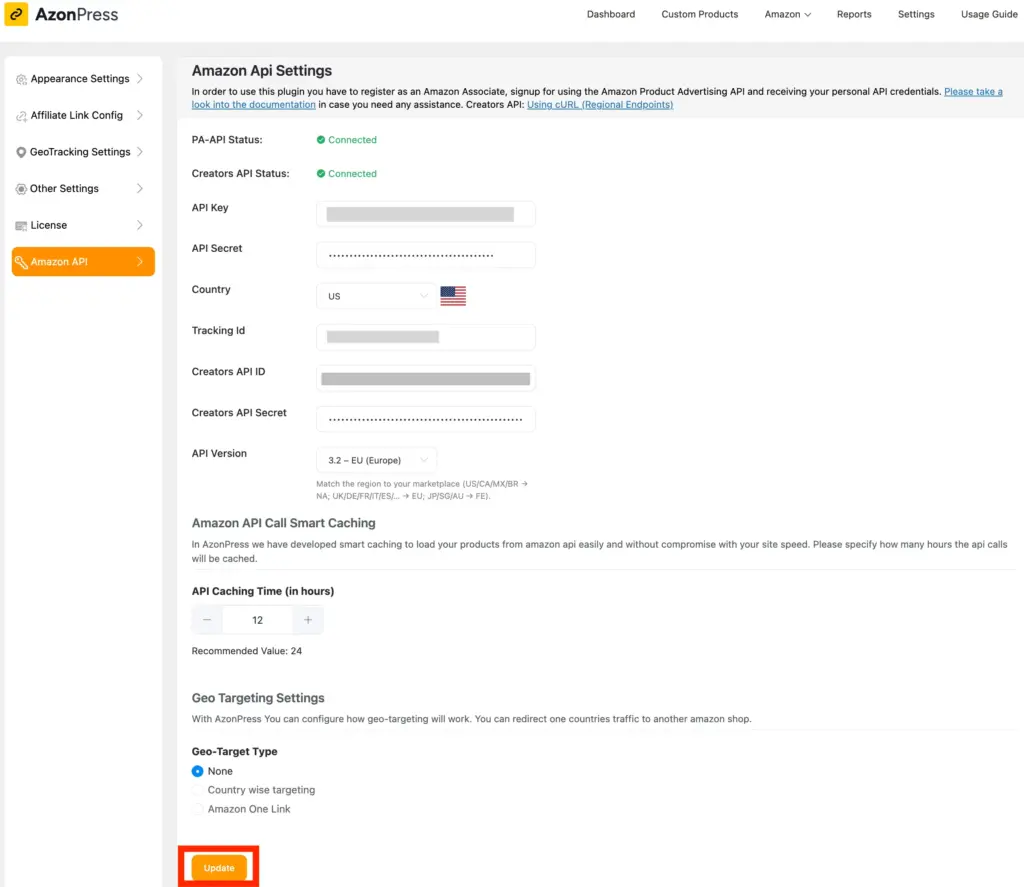Click the License card icon

point(21,225)
